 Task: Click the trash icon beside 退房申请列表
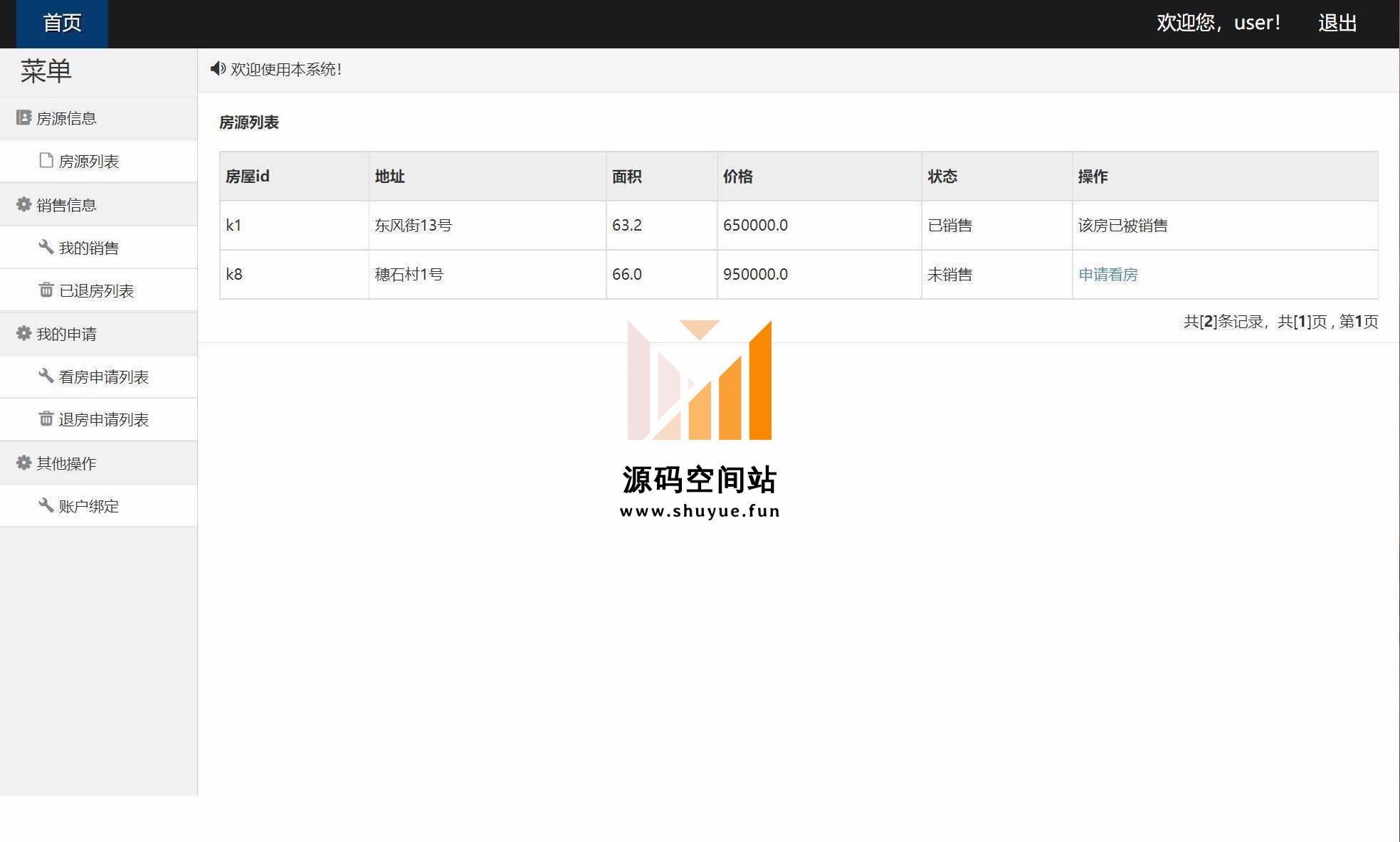[46, 419]
